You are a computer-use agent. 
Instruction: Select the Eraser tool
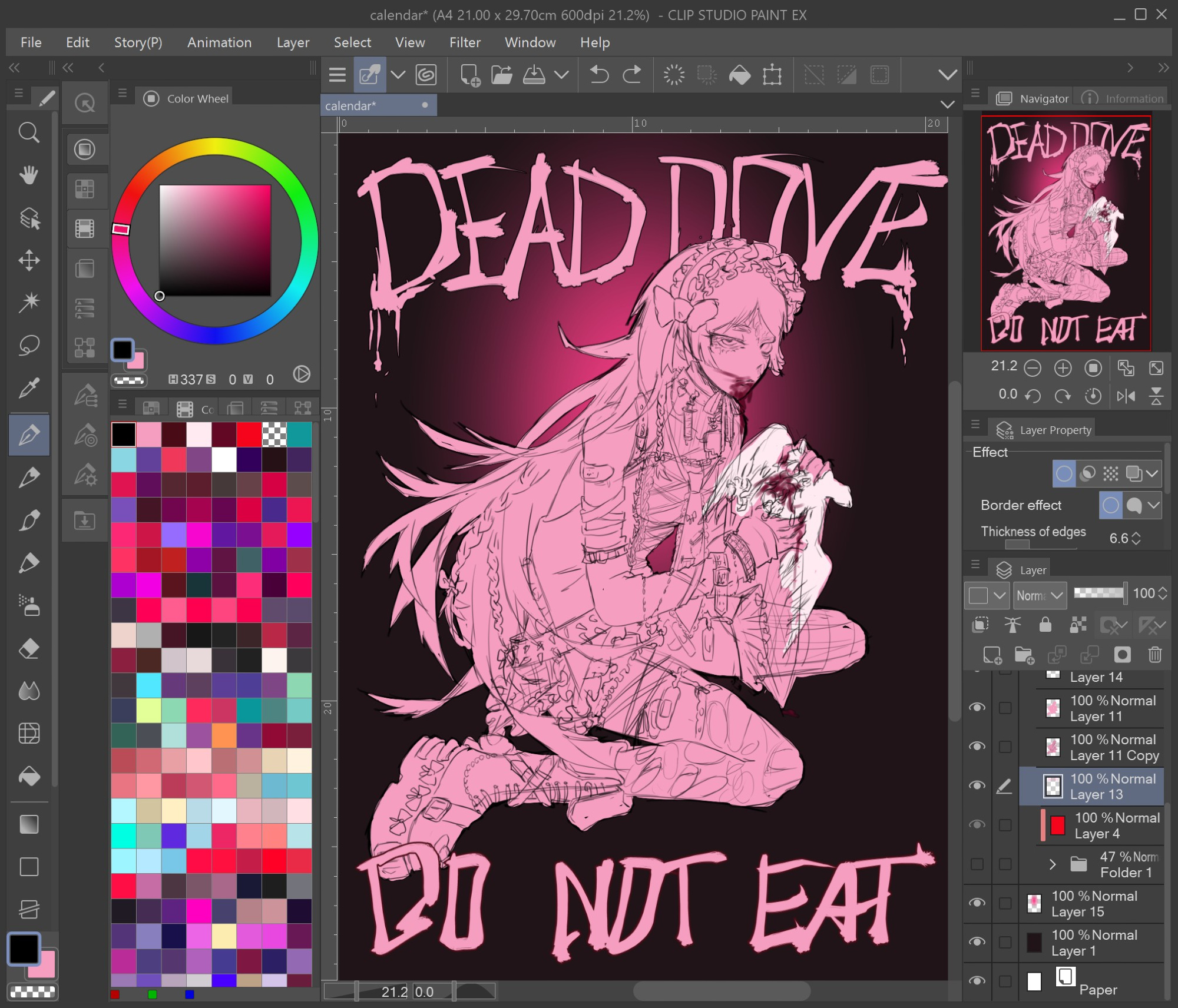[29, 648]
